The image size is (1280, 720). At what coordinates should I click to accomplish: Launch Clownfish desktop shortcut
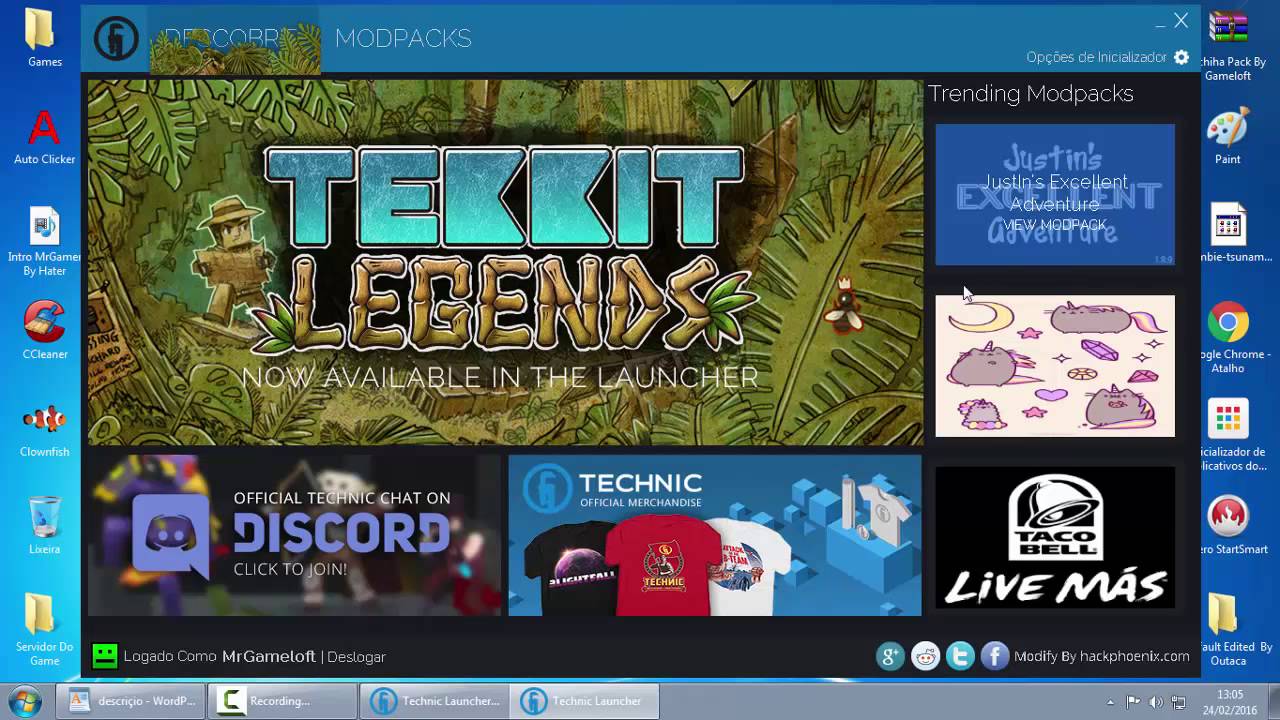pos(44,430)
